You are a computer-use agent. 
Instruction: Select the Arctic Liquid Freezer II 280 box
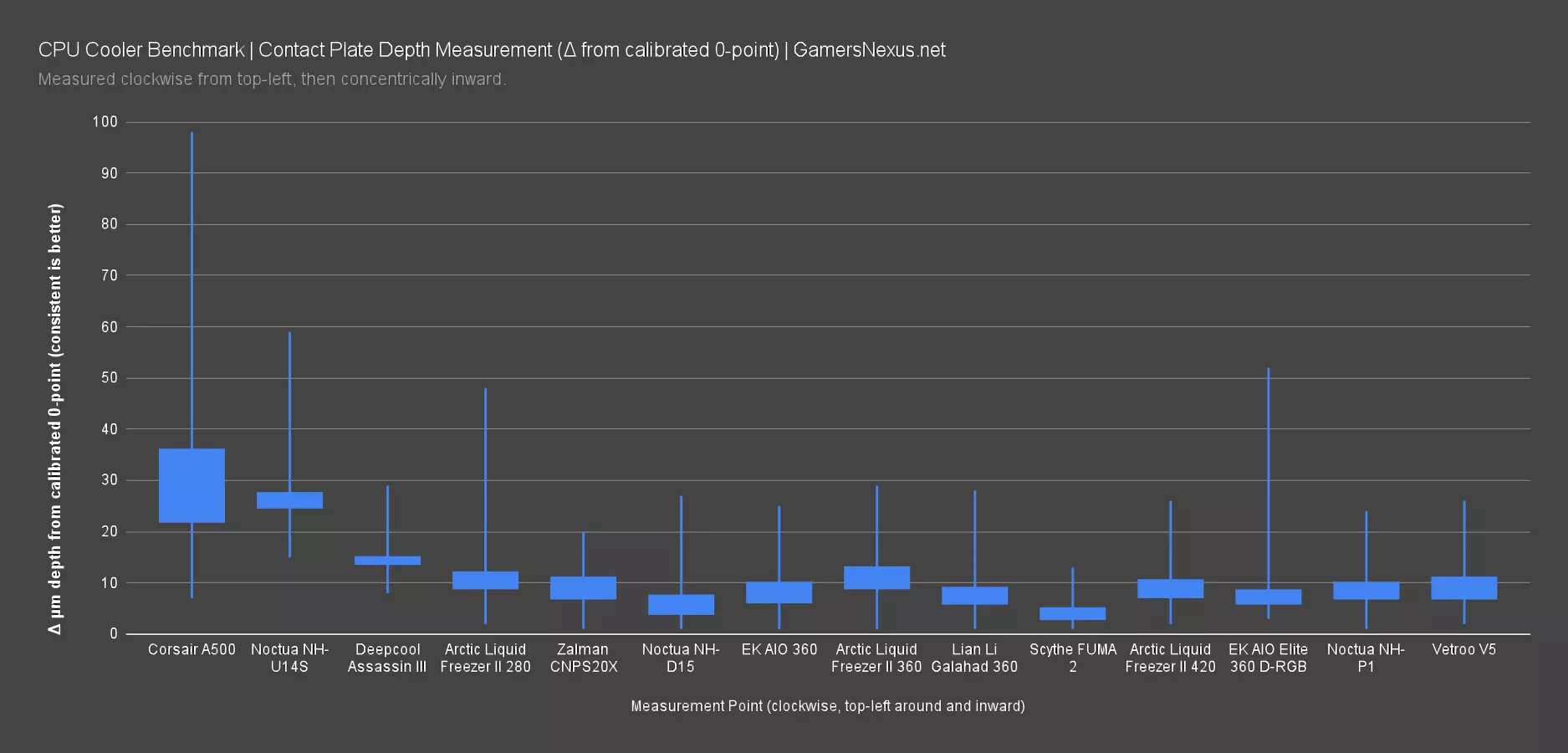(485, 580)
